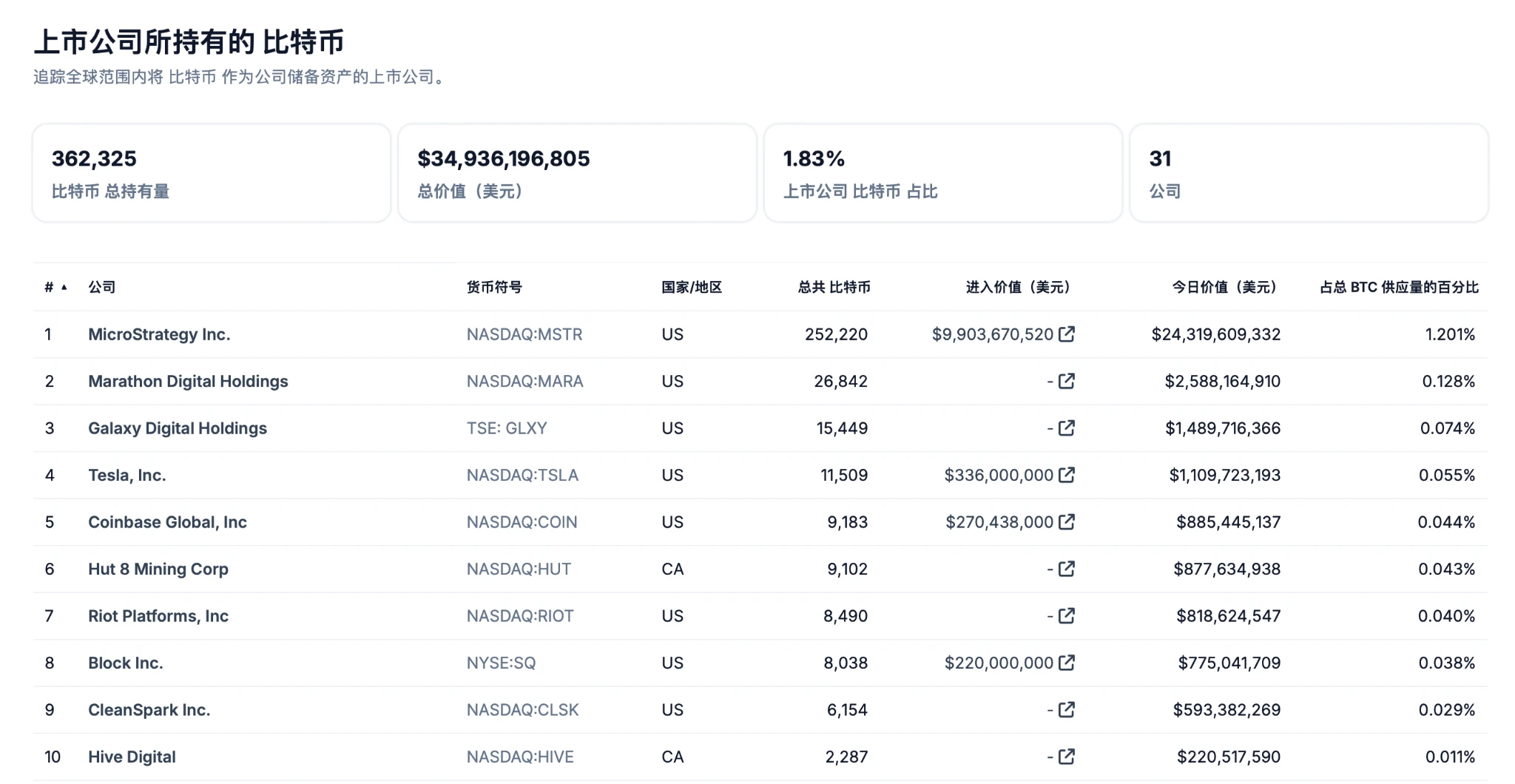1515x784 pixels.
Task: Click Riot Platforms external link icon
Action: [x=1066, y=616]
